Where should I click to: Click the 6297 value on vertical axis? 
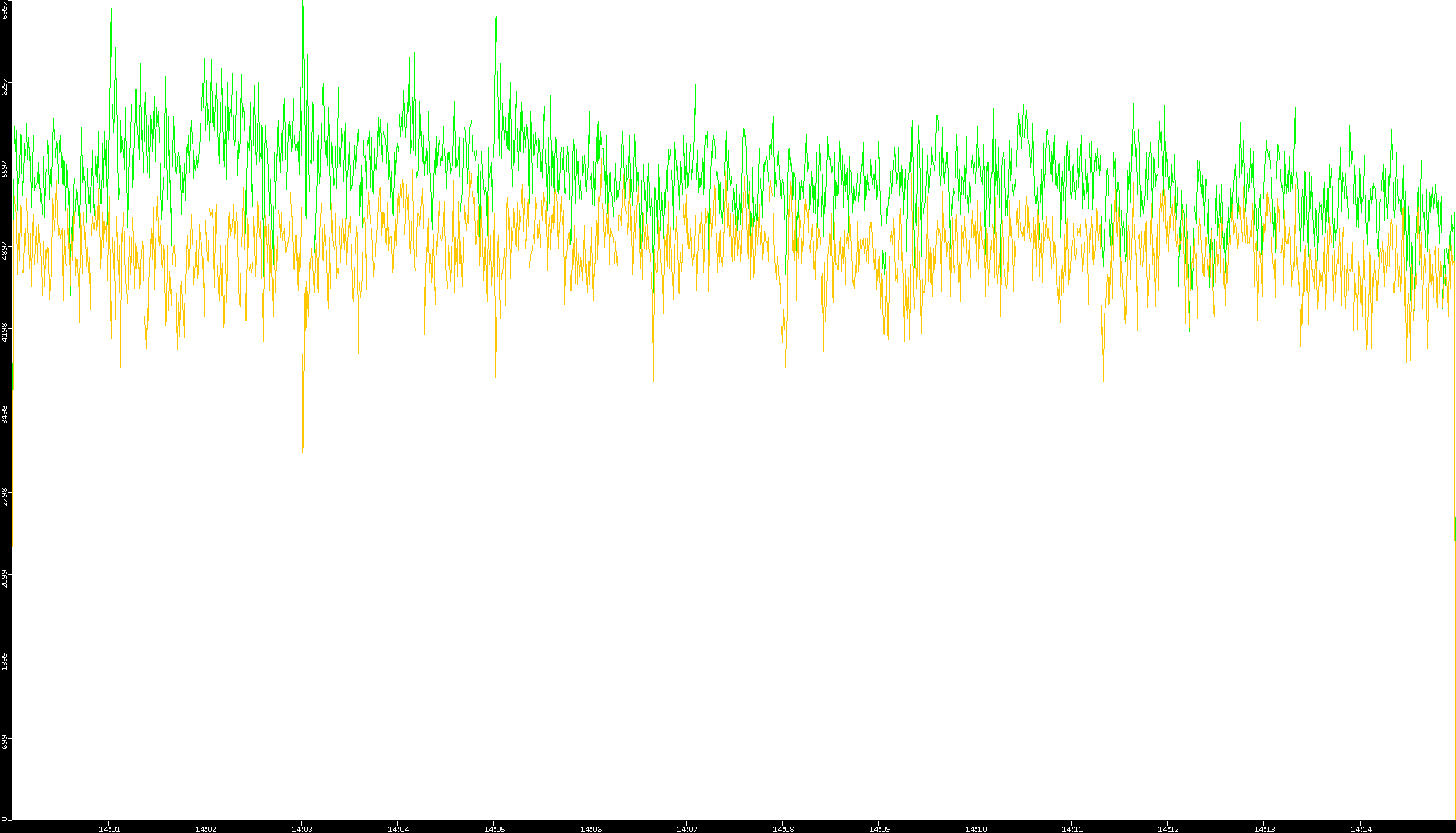(x=5, y=87)
